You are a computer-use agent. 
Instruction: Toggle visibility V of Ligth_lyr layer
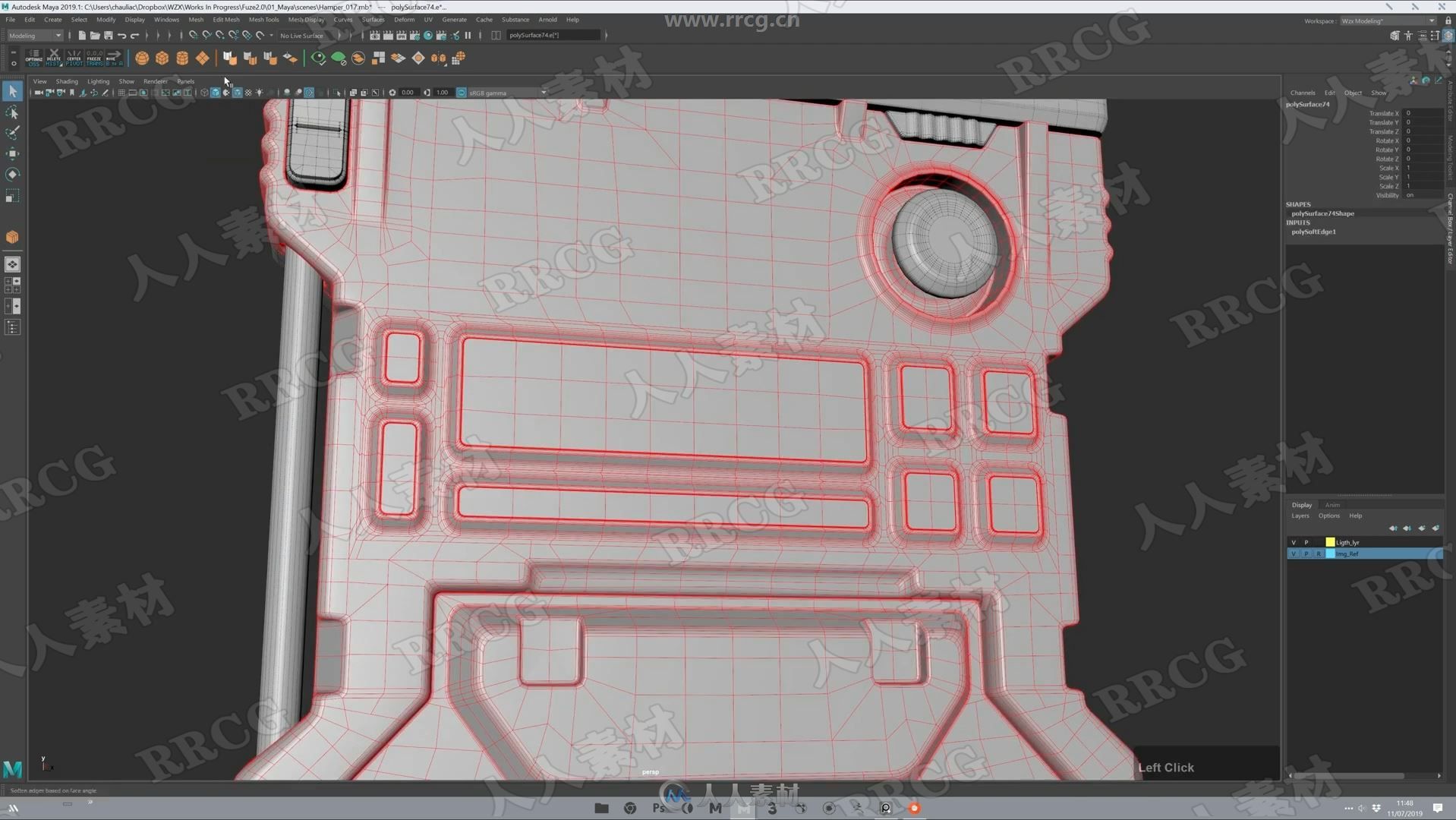click(x=1294, y=542)
